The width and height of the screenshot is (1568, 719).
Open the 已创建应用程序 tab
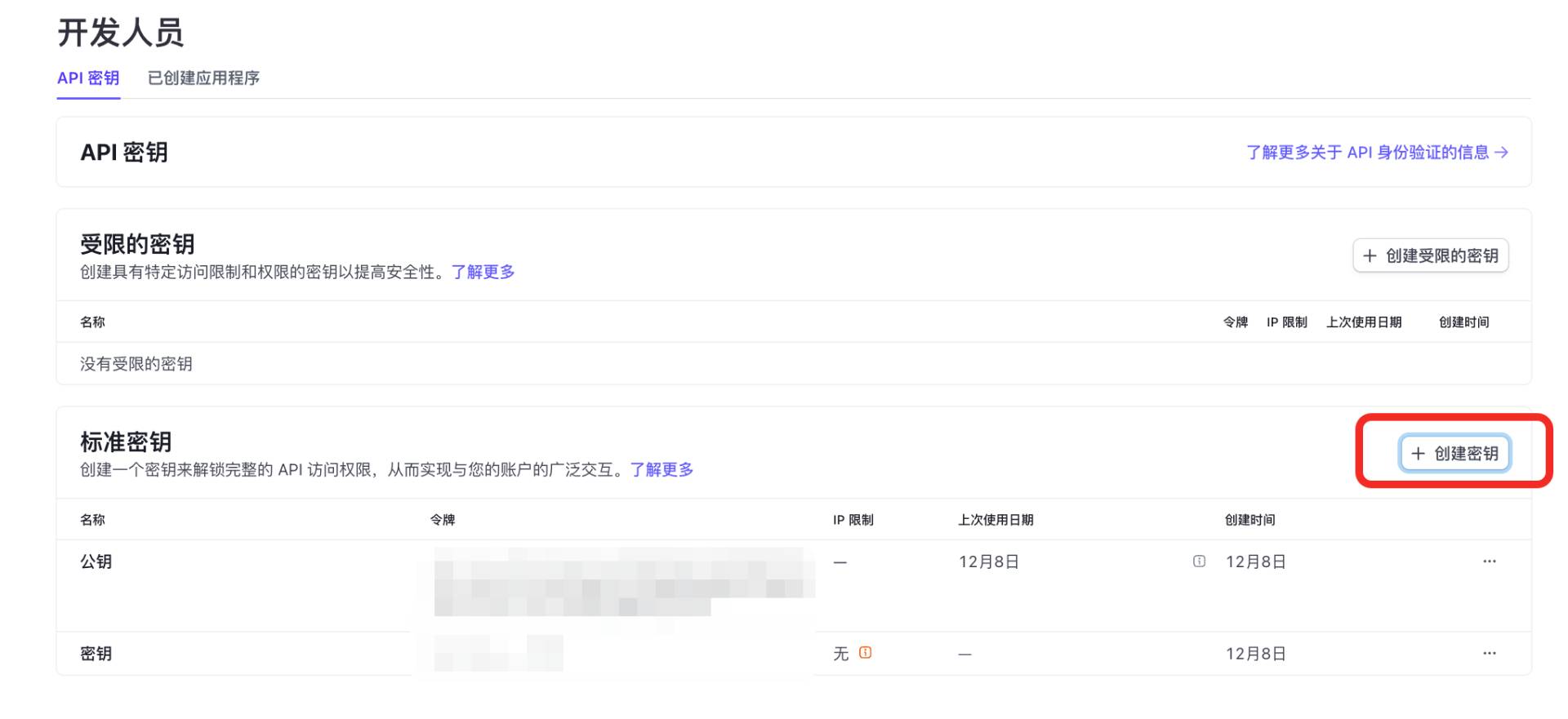[203, 78]
